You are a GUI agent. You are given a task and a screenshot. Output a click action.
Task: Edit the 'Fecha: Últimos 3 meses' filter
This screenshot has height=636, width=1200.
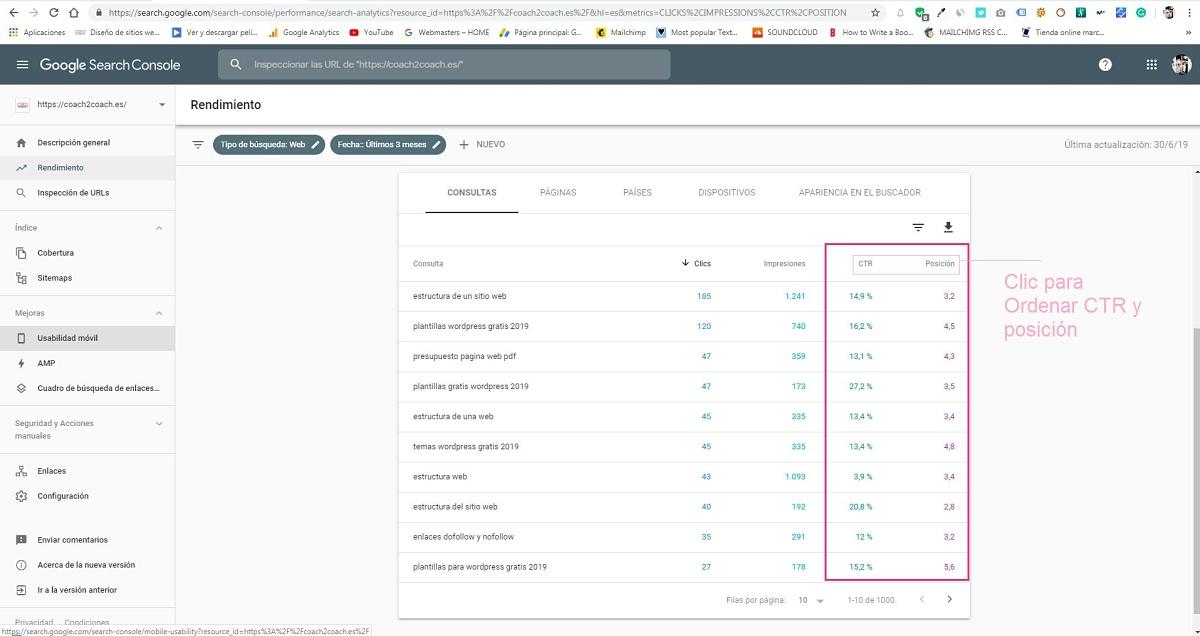point(388,145)
